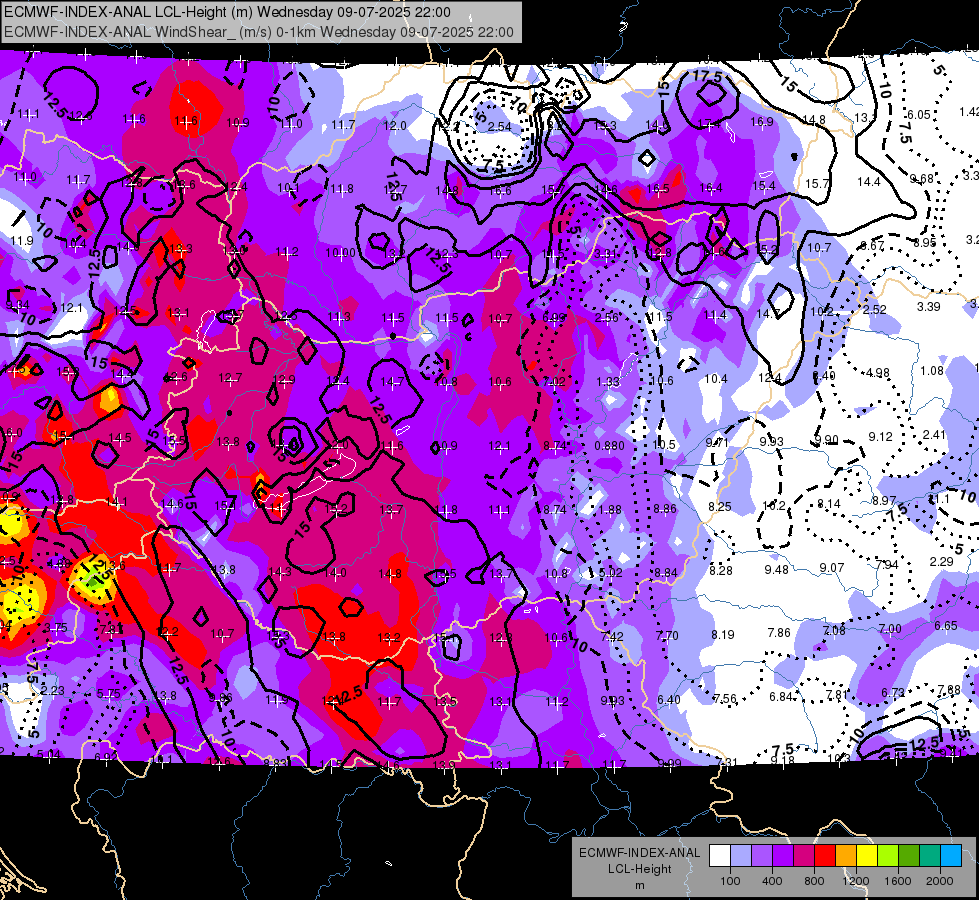Click the 7.70 grid value
This screenshot has width=979, height=900.
coord(667,636)
